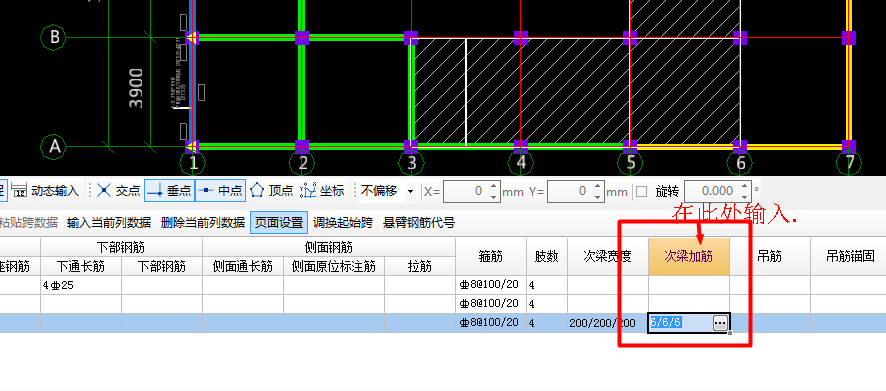Check the 旋转 rotation checkbox

tap(641, 192)
